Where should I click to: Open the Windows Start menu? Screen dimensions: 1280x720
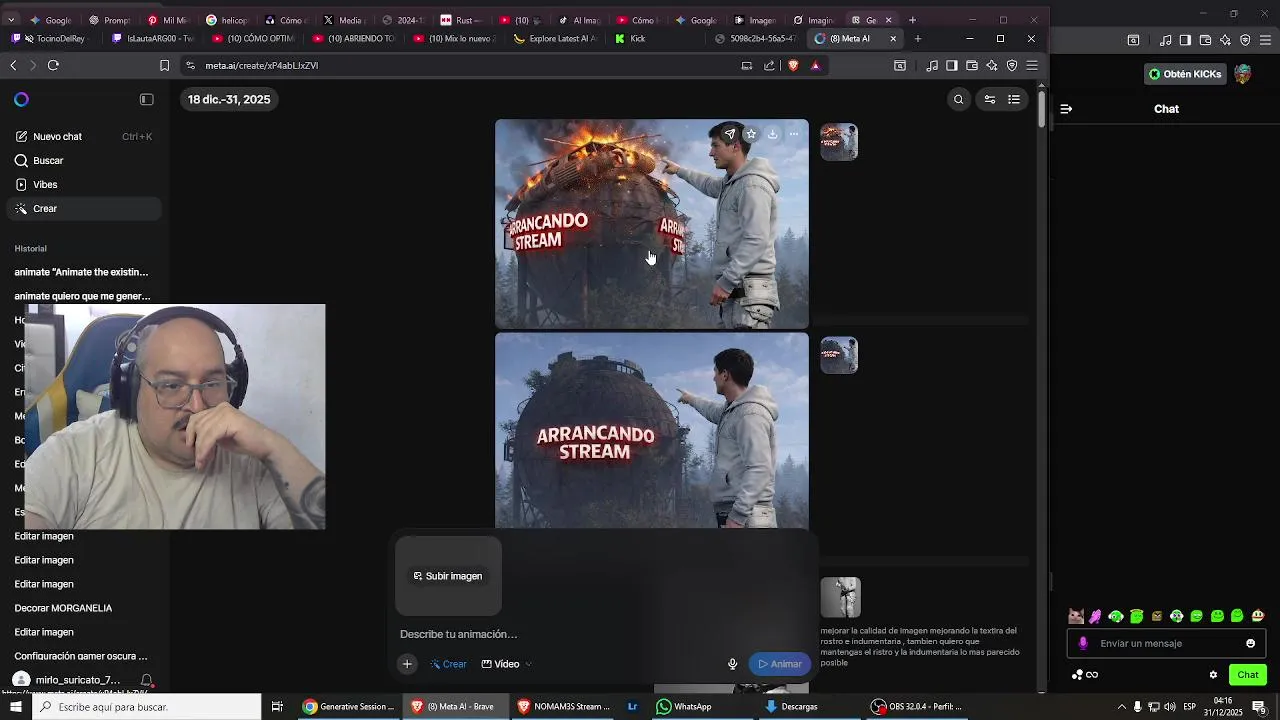pyautogui.click(x=15, y=707)
